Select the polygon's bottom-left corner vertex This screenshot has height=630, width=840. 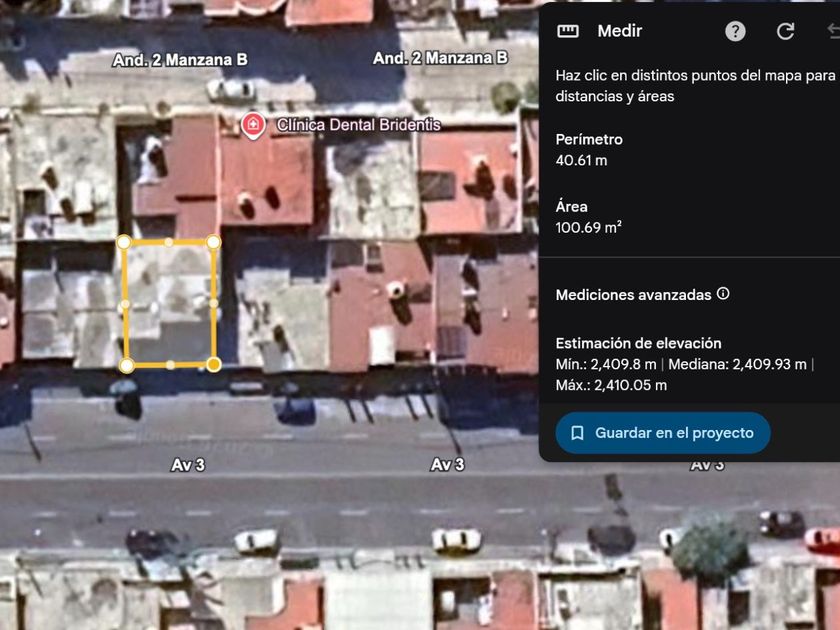pyautogui.click(x=127, y=365)
